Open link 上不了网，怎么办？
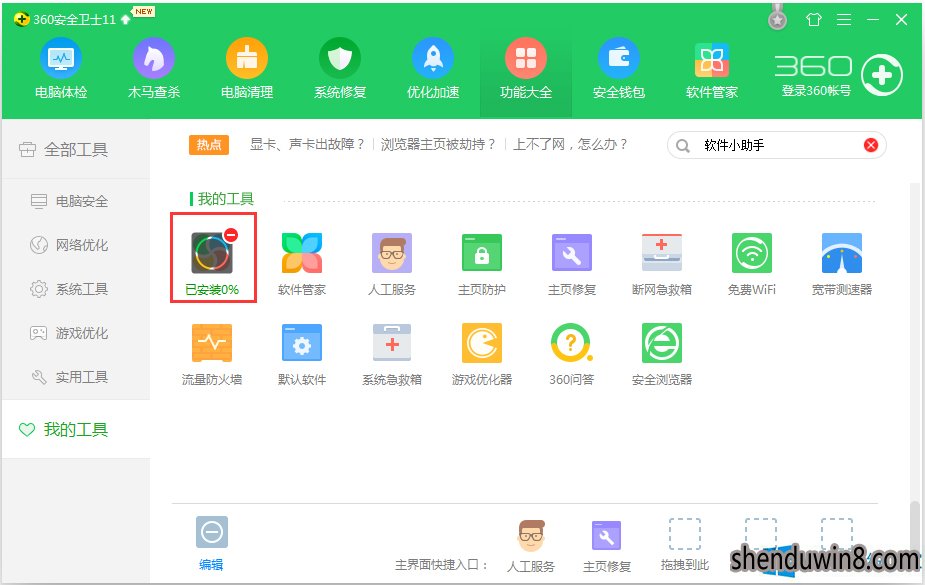This screenshot has height=585, width=925. [x=570, y=144]
